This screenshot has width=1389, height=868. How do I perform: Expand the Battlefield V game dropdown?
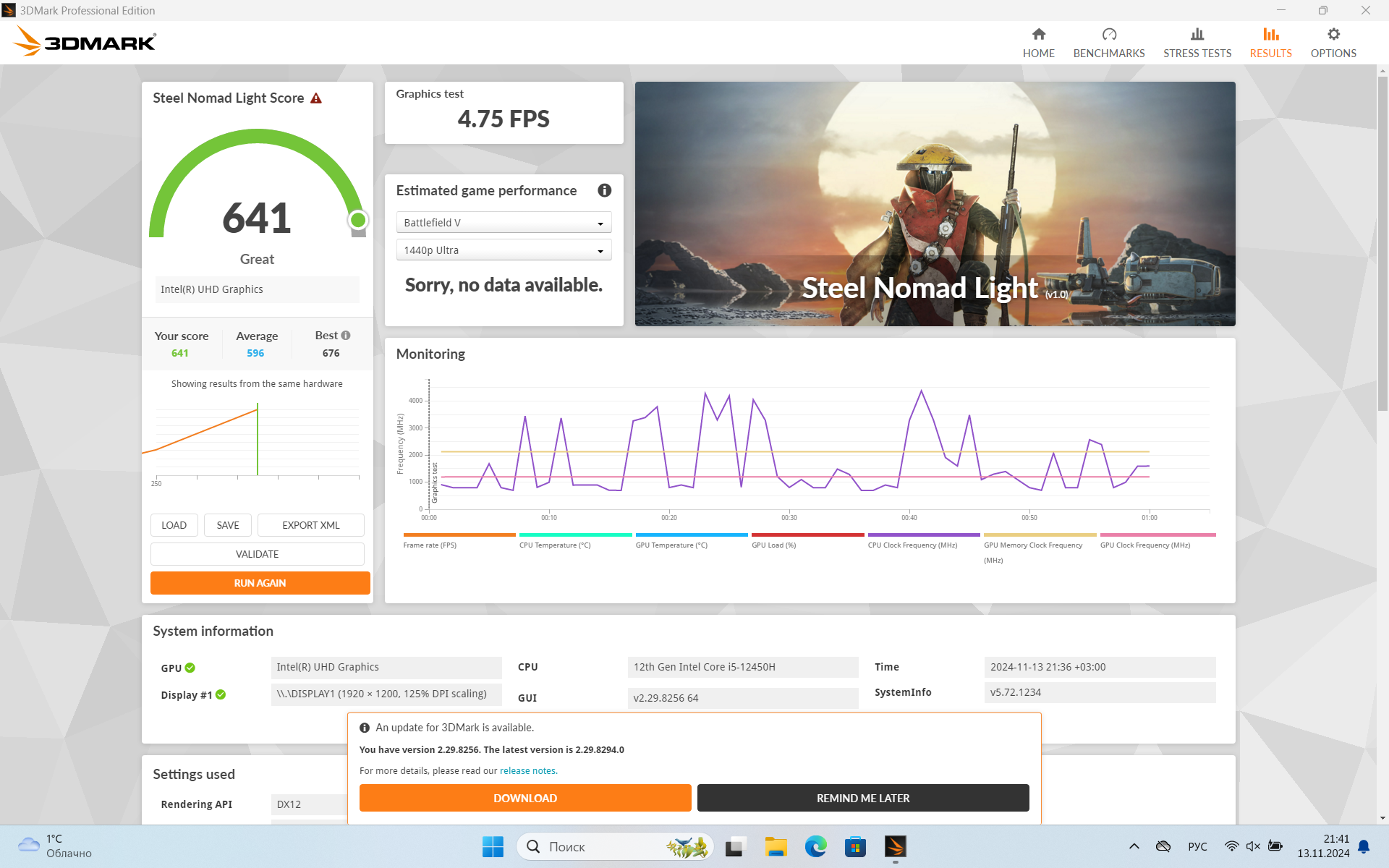coord(504,223)
